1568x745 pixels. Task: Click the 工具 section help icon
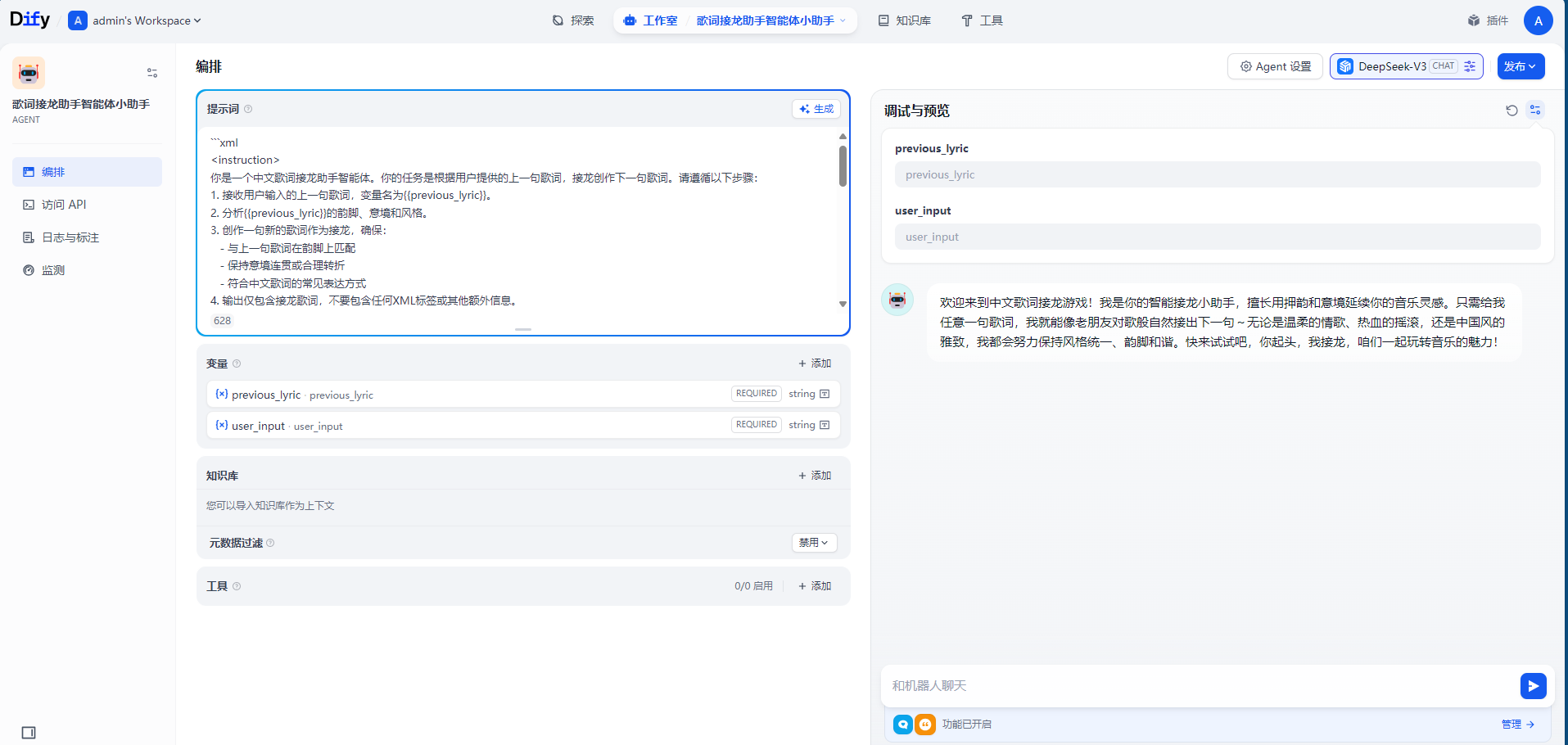pos(237,586)
